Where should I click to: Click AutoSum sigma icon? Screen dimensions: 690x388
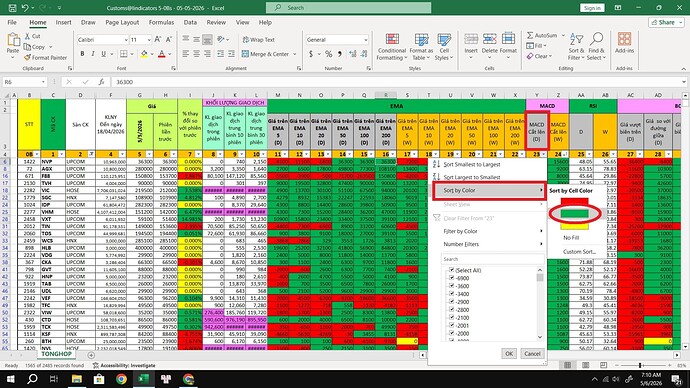(530, 35)
